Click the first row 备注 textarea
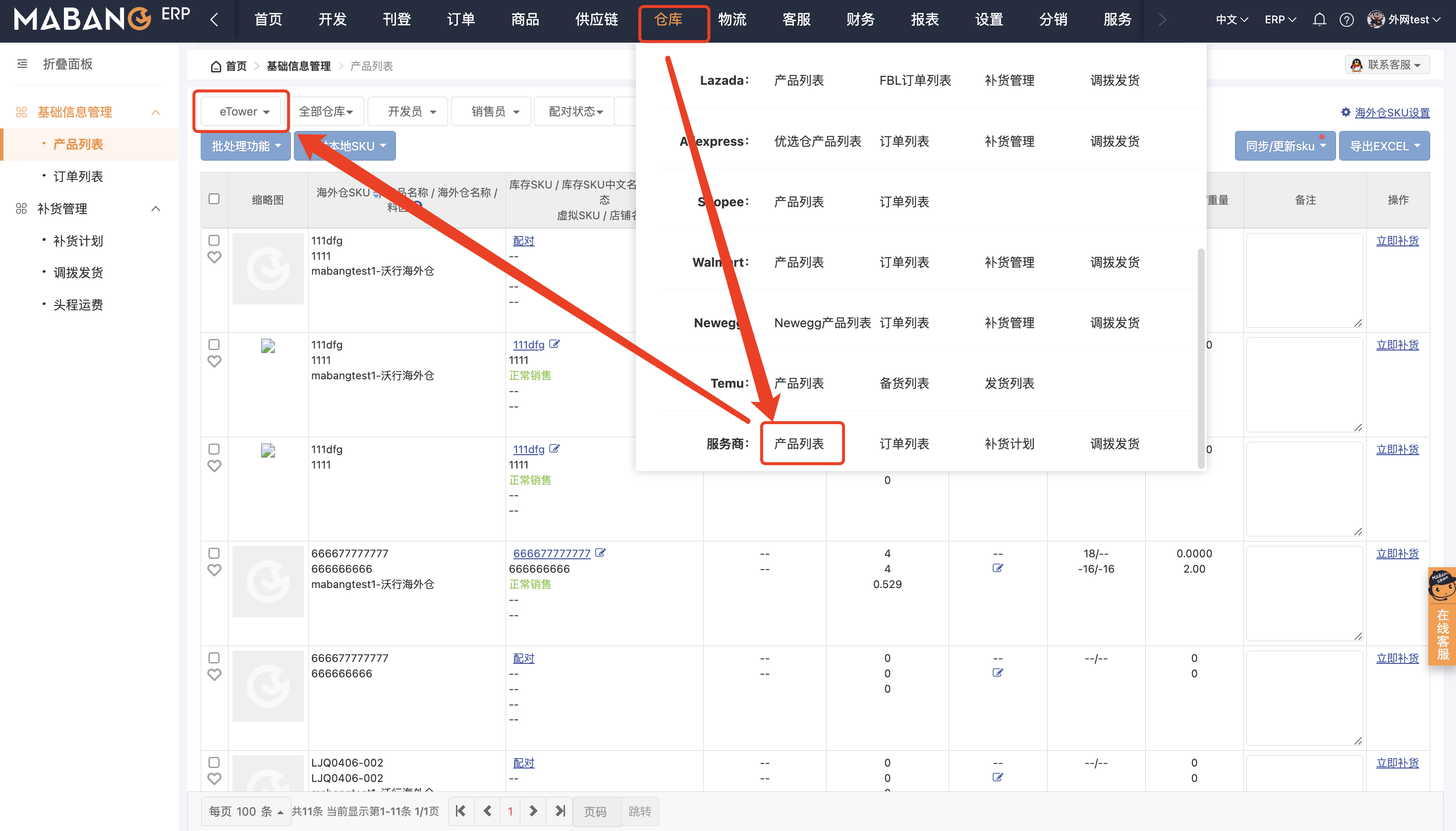 click(x=1305, y=280)
